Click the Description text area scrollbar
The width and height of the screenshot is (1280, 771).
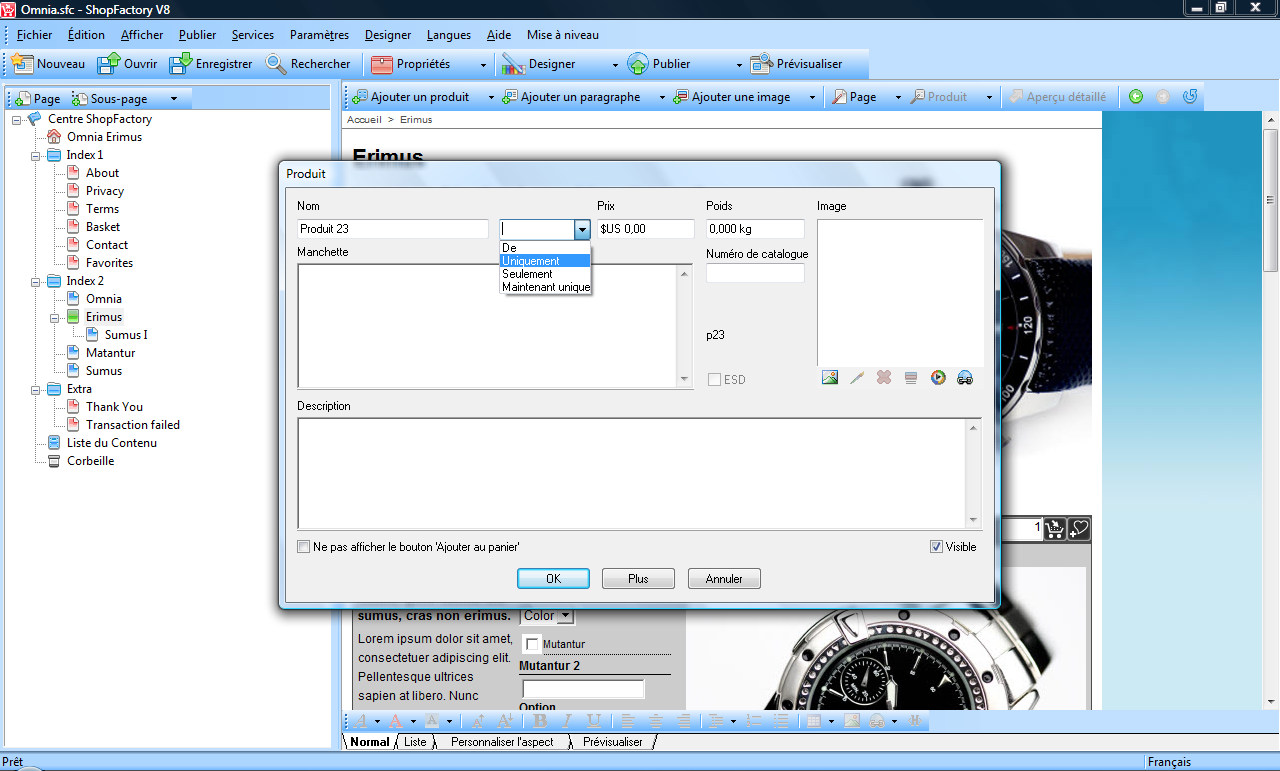pos(973,473)
